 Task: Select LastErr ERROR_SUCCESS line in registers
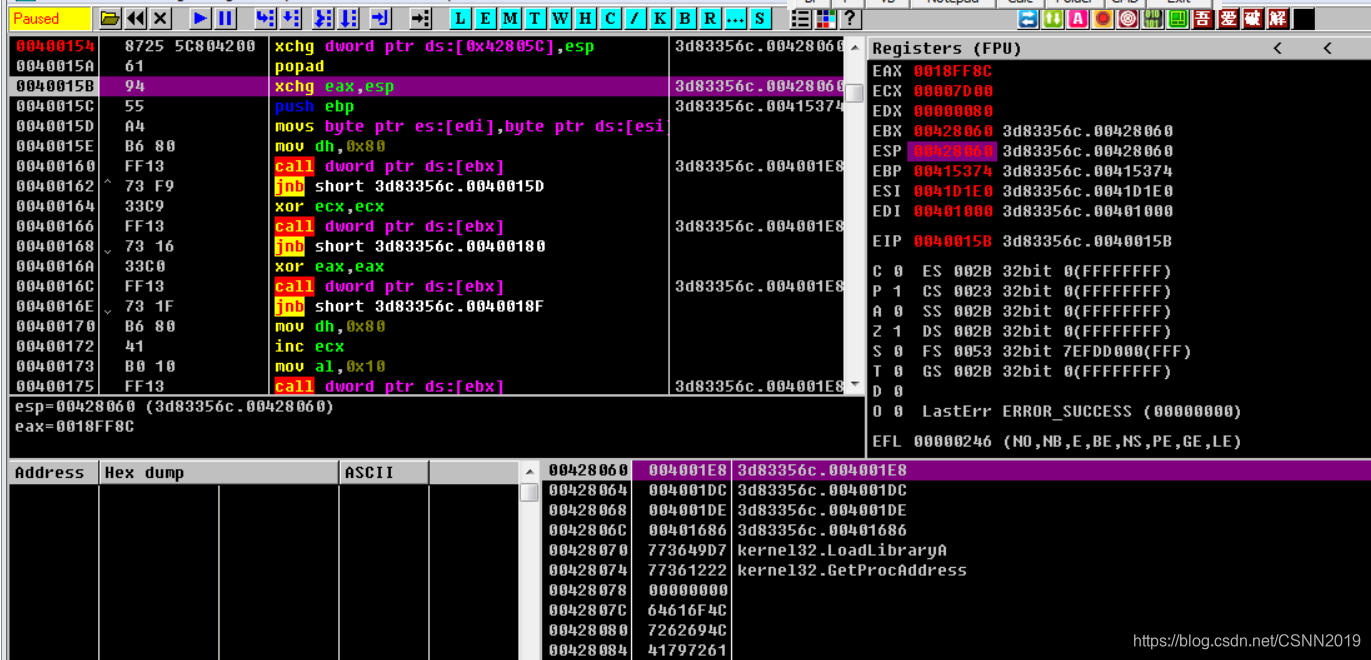pyautogui.click(x=1082, y=411)
